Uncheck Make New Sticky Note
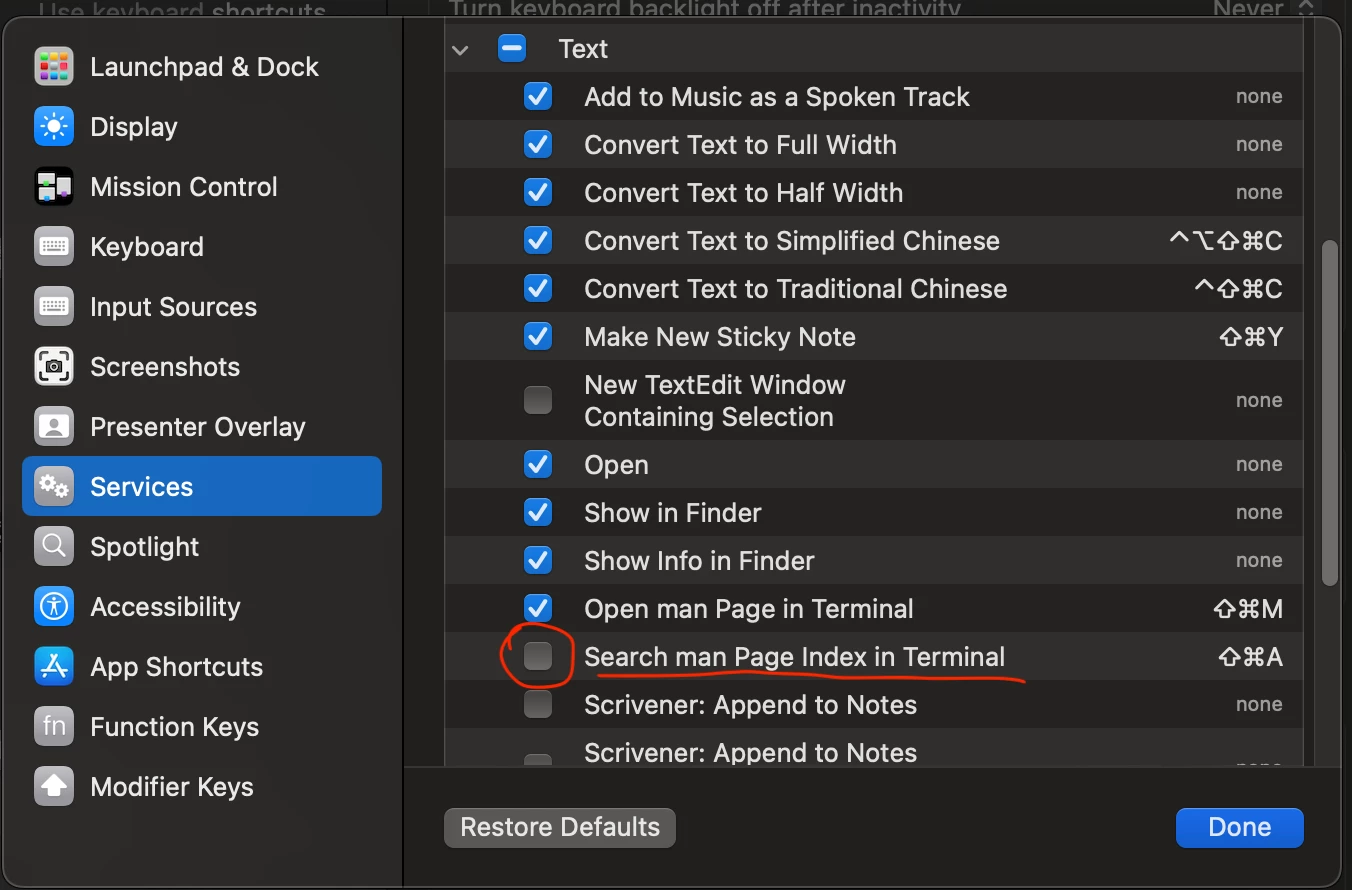 538,336
